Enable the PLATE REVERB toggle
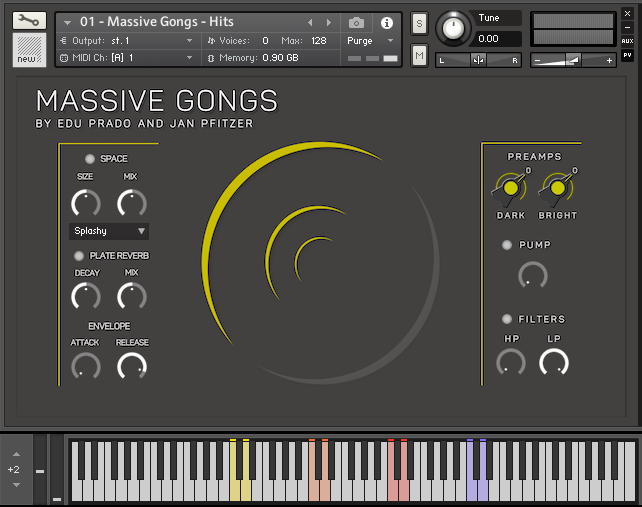 80,256
